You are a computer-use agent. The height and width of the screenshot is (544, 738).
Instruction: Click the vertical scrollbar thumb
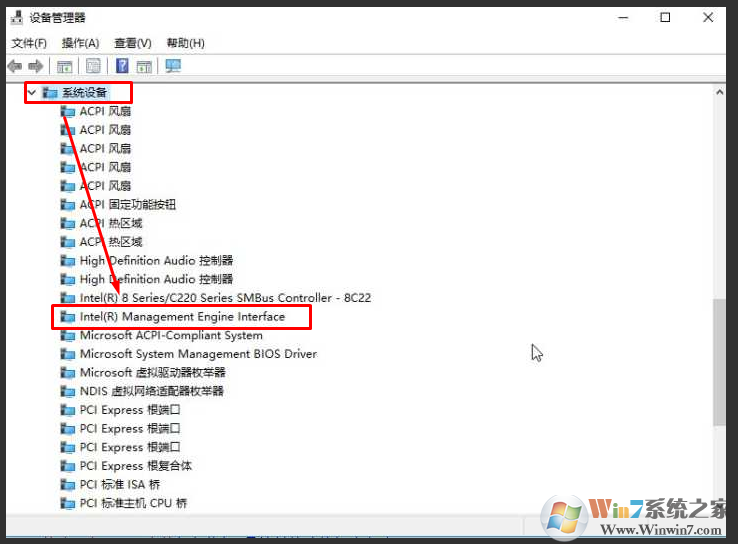pyautogui.click(x=719, y=362)
